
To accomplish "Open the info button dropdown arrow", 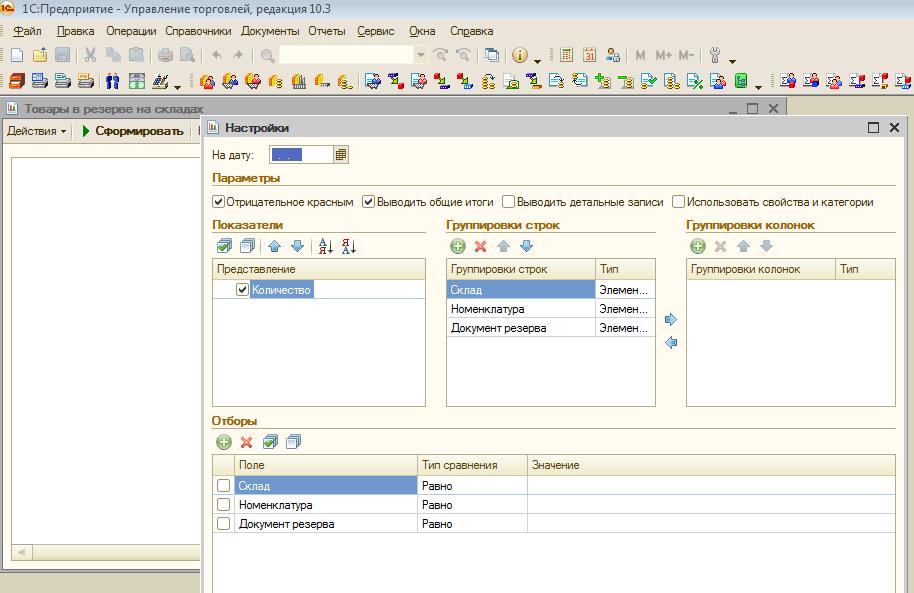I will click(537, 59).
